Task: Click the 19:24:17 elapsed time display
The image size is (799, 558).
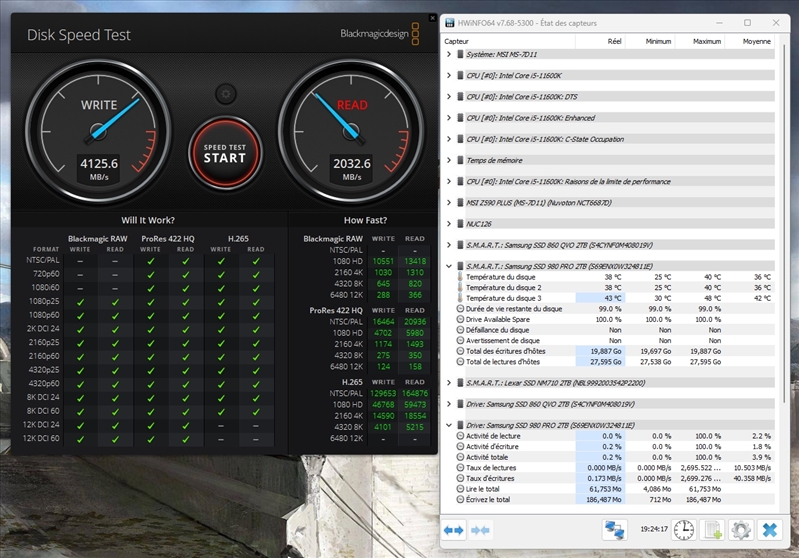Action: point(654,529)
